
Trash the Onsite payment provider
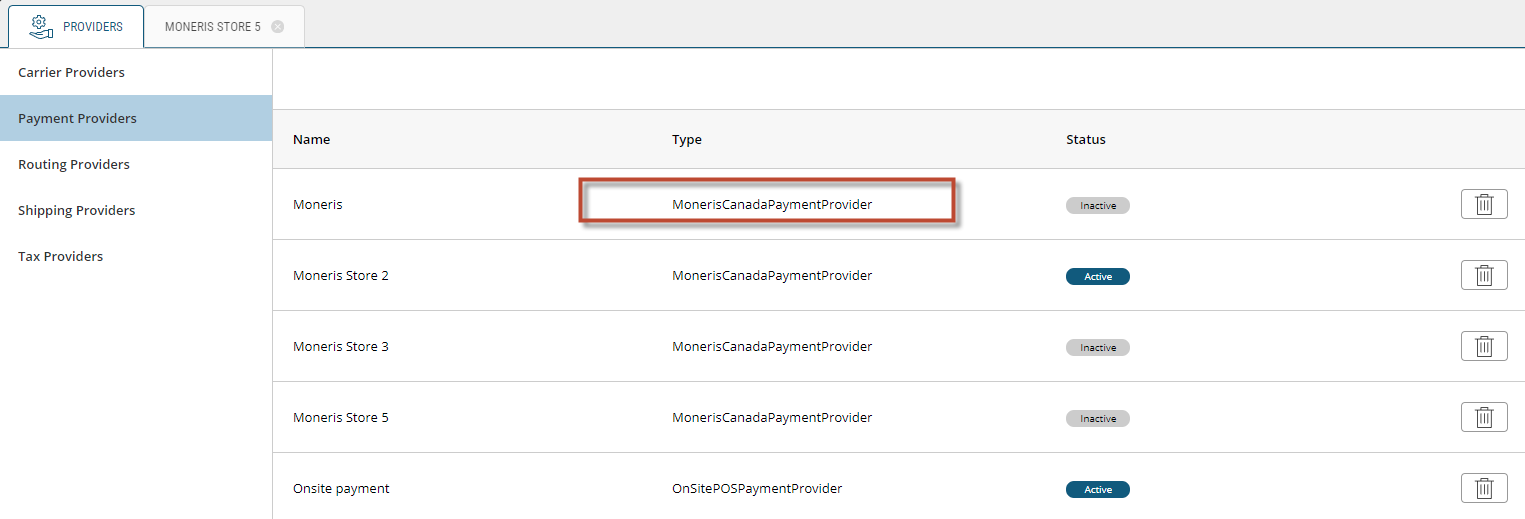[x=1484, y=488]
